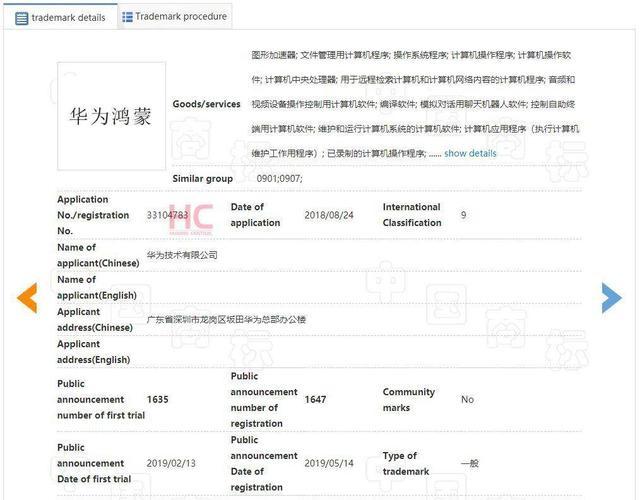Select applicant name 华为技术有限公司
The height and width of the screenshot is (500, 640).
[182, 255]
